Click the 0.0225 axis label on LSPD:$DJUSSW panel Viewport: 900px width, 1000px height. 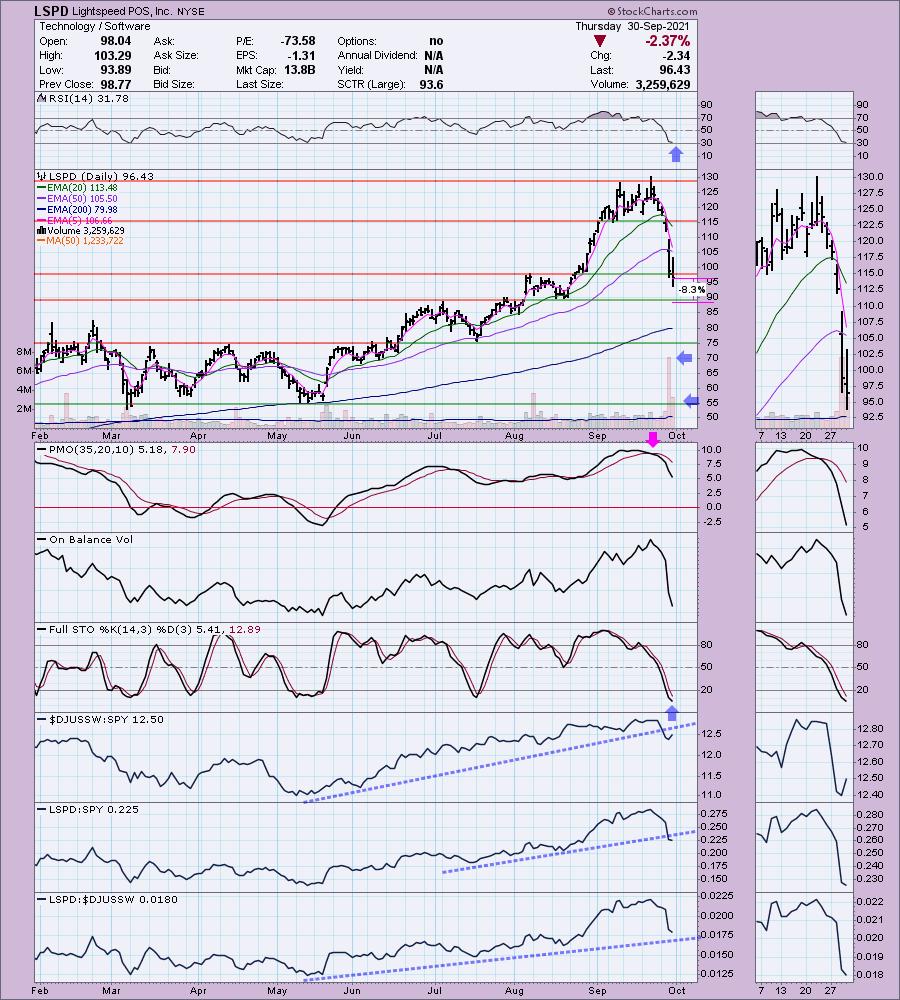pos(717,896)
